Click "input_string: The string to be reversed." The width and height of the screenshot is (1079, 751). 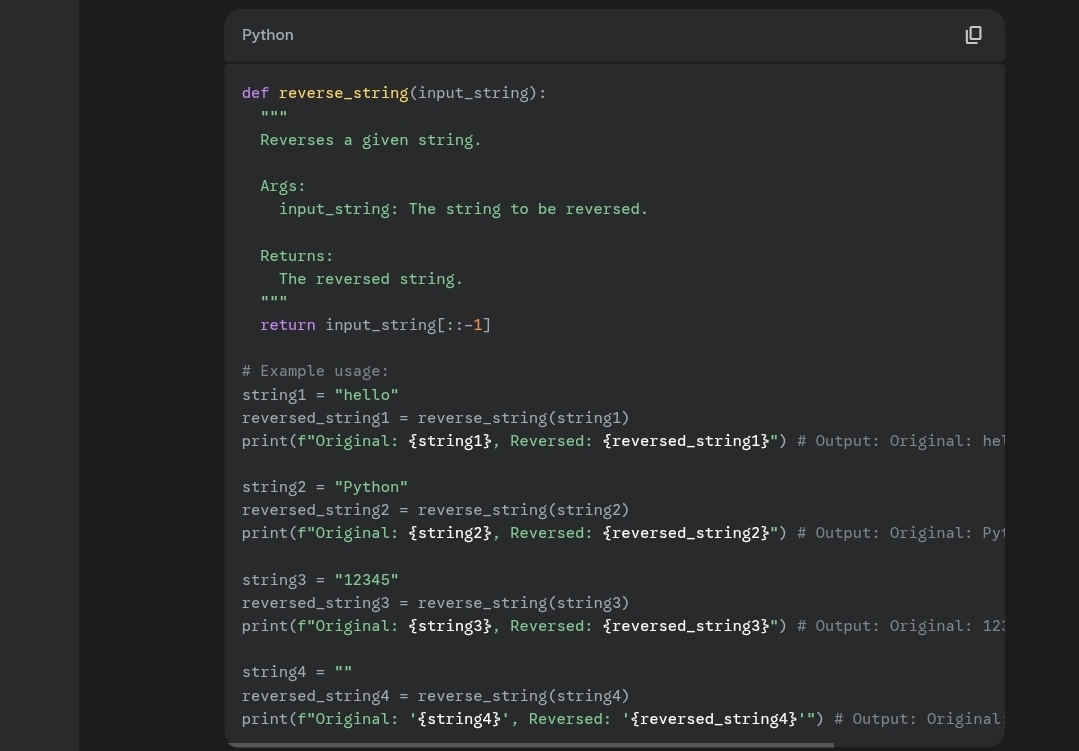[x=463, y=209]
